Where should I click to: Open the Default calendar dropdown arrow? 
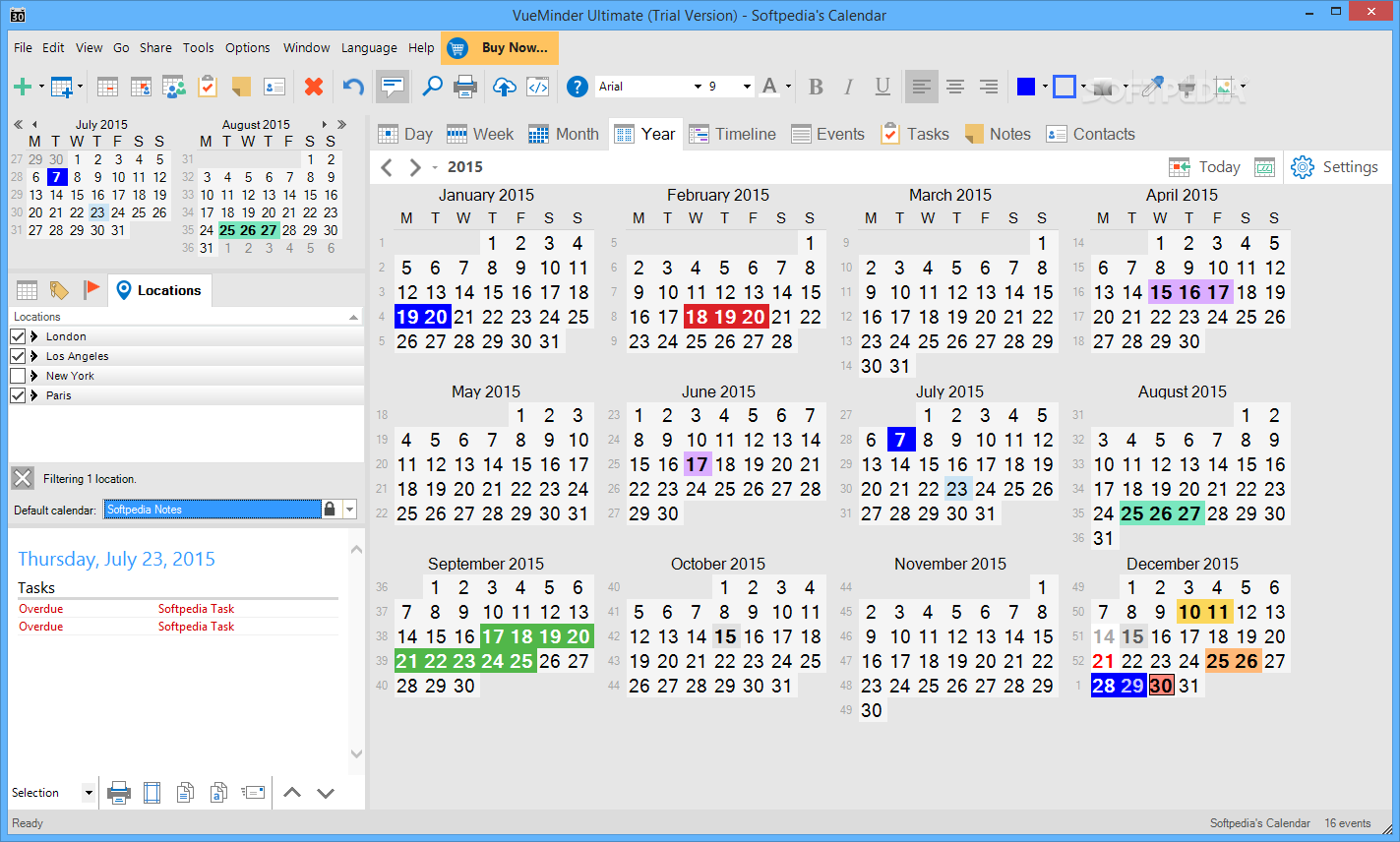click(x=349, y=510)
